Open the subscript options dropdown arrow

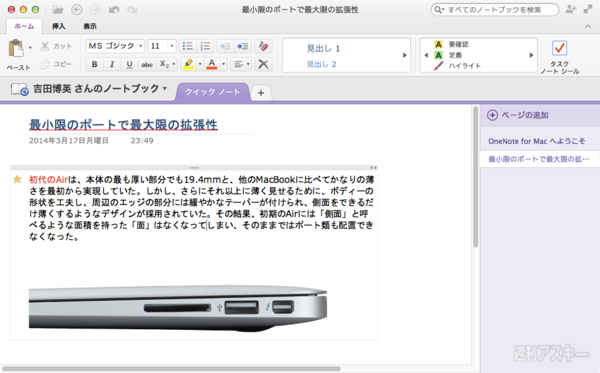click(174, 64)
